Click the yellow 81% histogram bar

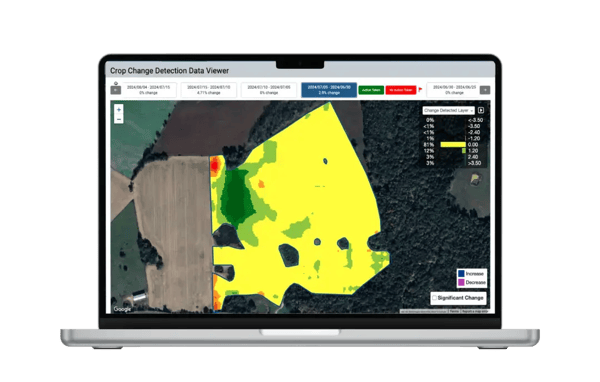click(453, 144)
